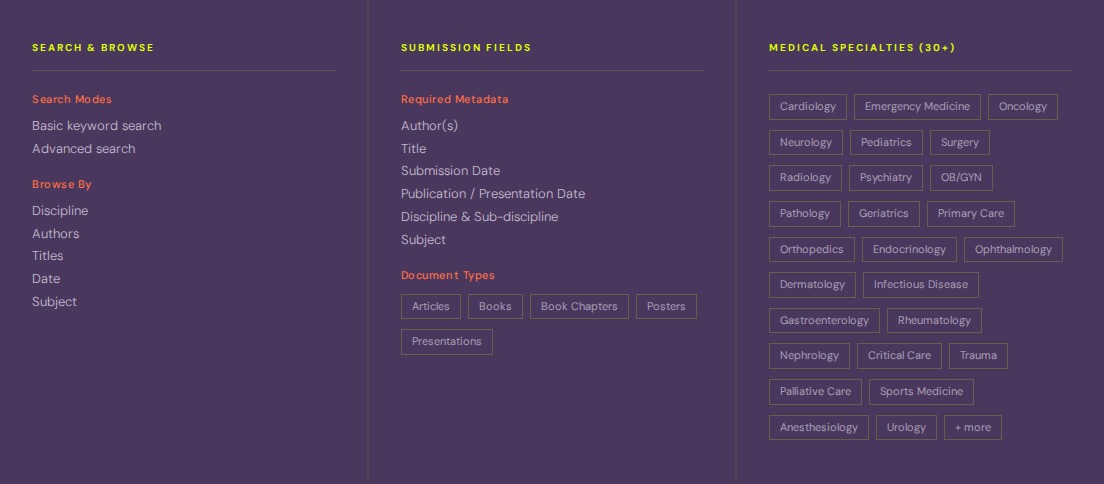
Task: Select the Sports Medicine tag
Action: 921,392
